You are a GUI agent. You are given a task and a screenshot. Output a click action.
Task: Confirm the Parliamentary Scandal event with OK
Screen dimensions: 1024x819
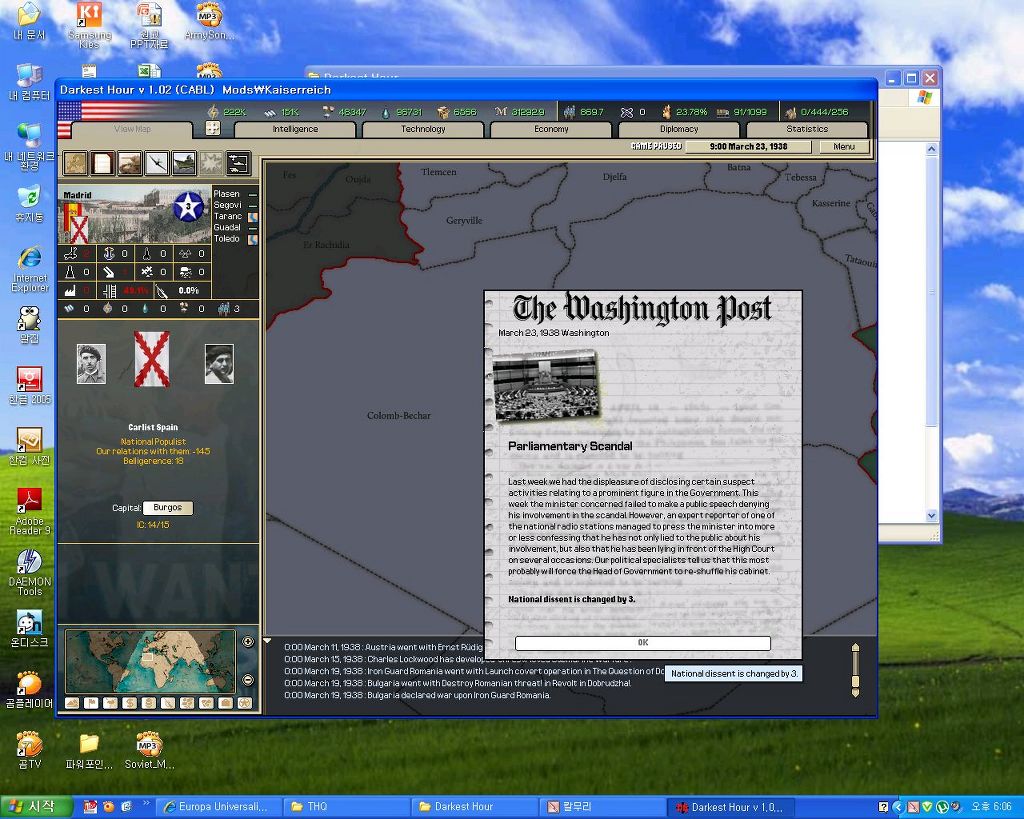tap(643, 643)
